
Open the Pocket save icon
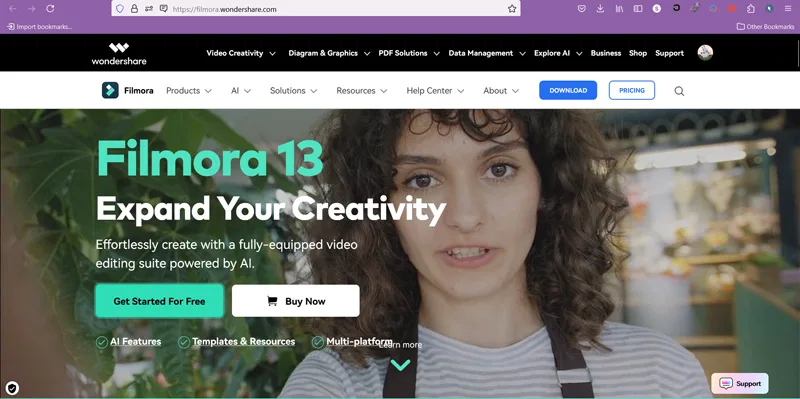[x=581, y=9]
